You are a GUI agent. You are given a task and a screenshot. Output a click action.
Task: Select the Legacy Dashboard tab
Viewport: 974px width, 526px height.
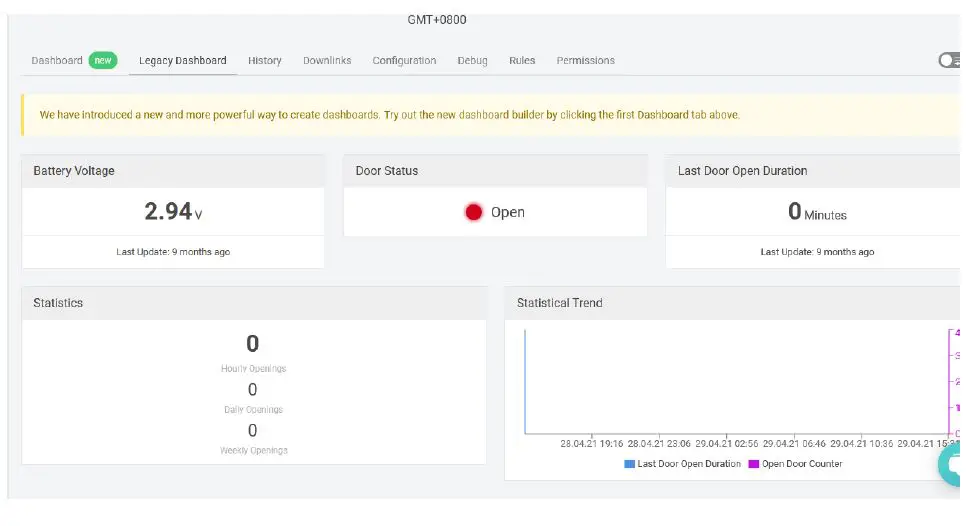pos(183,60)
